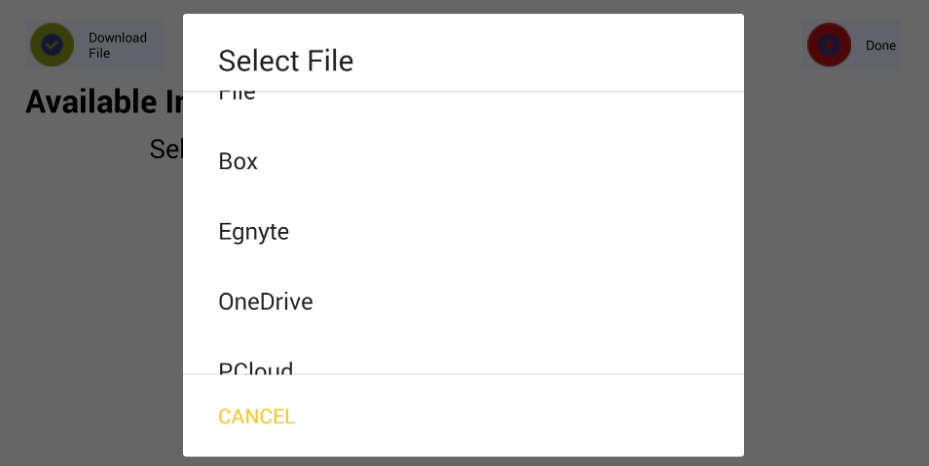Click the partially hidden Sel text
929x466 pixels.
point(166,149)
